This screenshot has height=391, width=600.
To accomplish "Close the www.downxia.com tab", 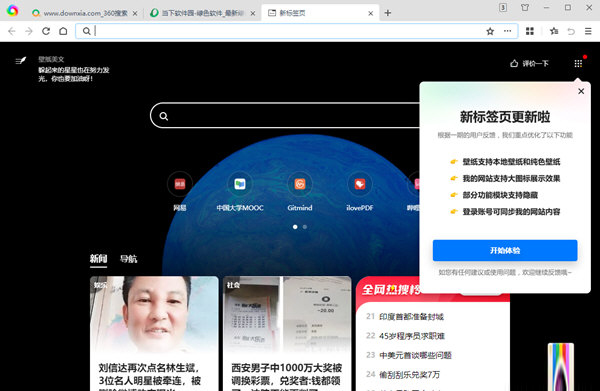I will coord(135,13).
